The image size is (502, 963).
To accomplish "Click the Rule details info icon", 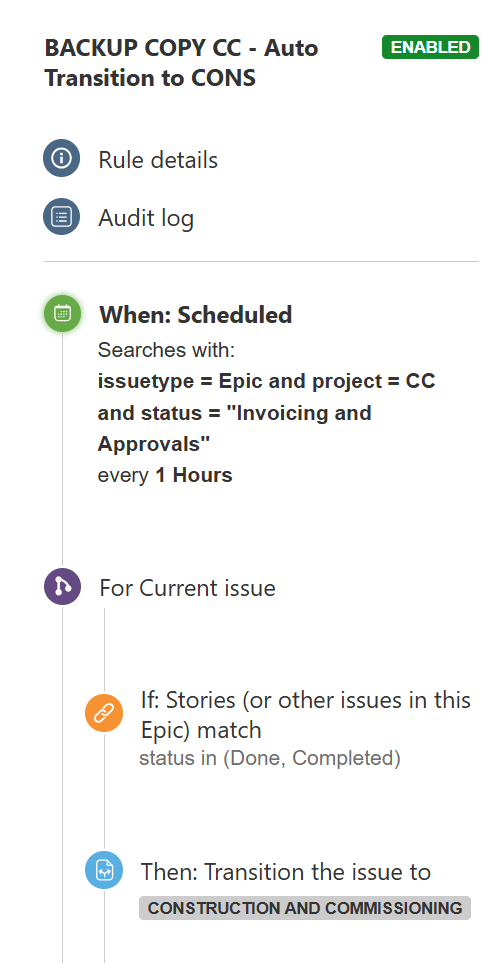I will point(61,158).
